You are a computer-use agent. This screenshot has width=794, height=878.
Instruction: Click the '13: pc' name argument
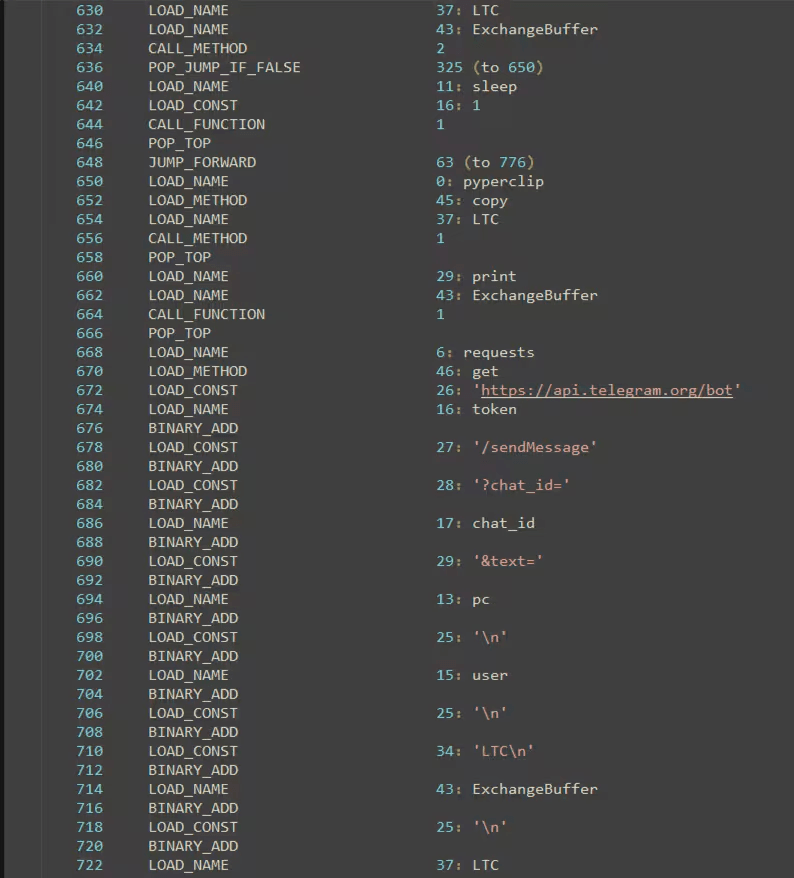pyautogui.click(x=463, y=599)
